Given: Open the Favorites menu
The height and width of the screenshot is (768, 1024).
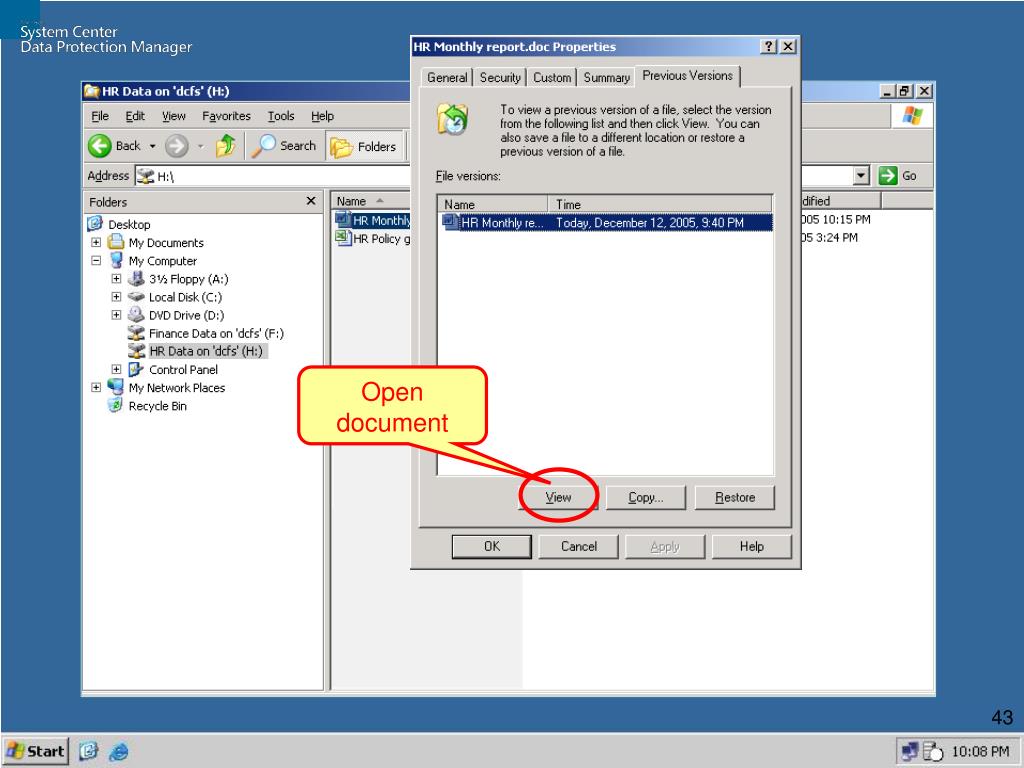Looking at the screenshot, I should (226, 116).
